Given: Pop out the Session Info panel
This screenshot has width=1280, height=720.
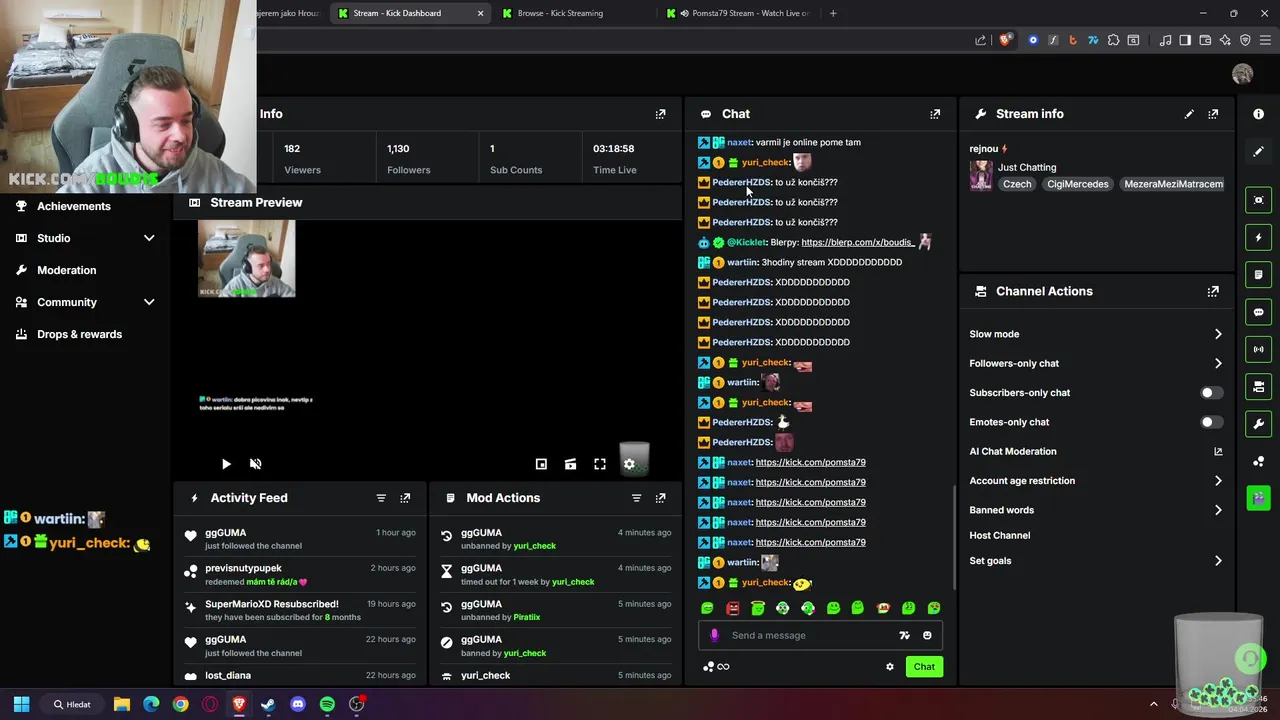Looking at the screenshot, I should click(x=660, y=114).
